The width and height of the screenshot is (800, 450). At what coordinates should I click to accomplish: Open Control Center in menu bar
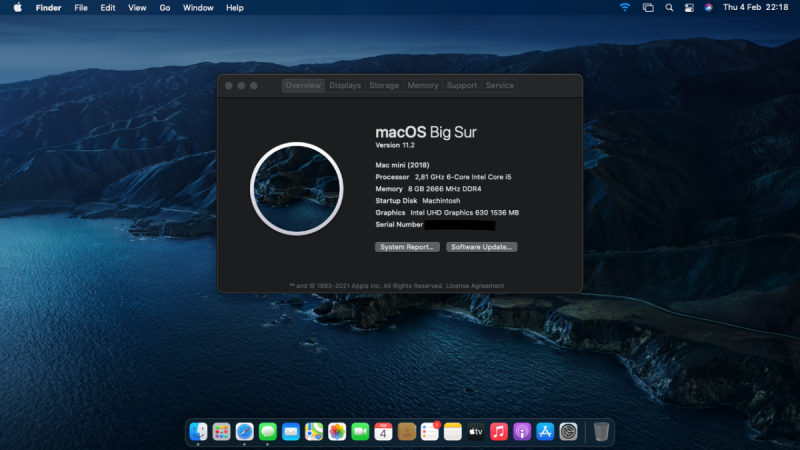tap(688, 7)
